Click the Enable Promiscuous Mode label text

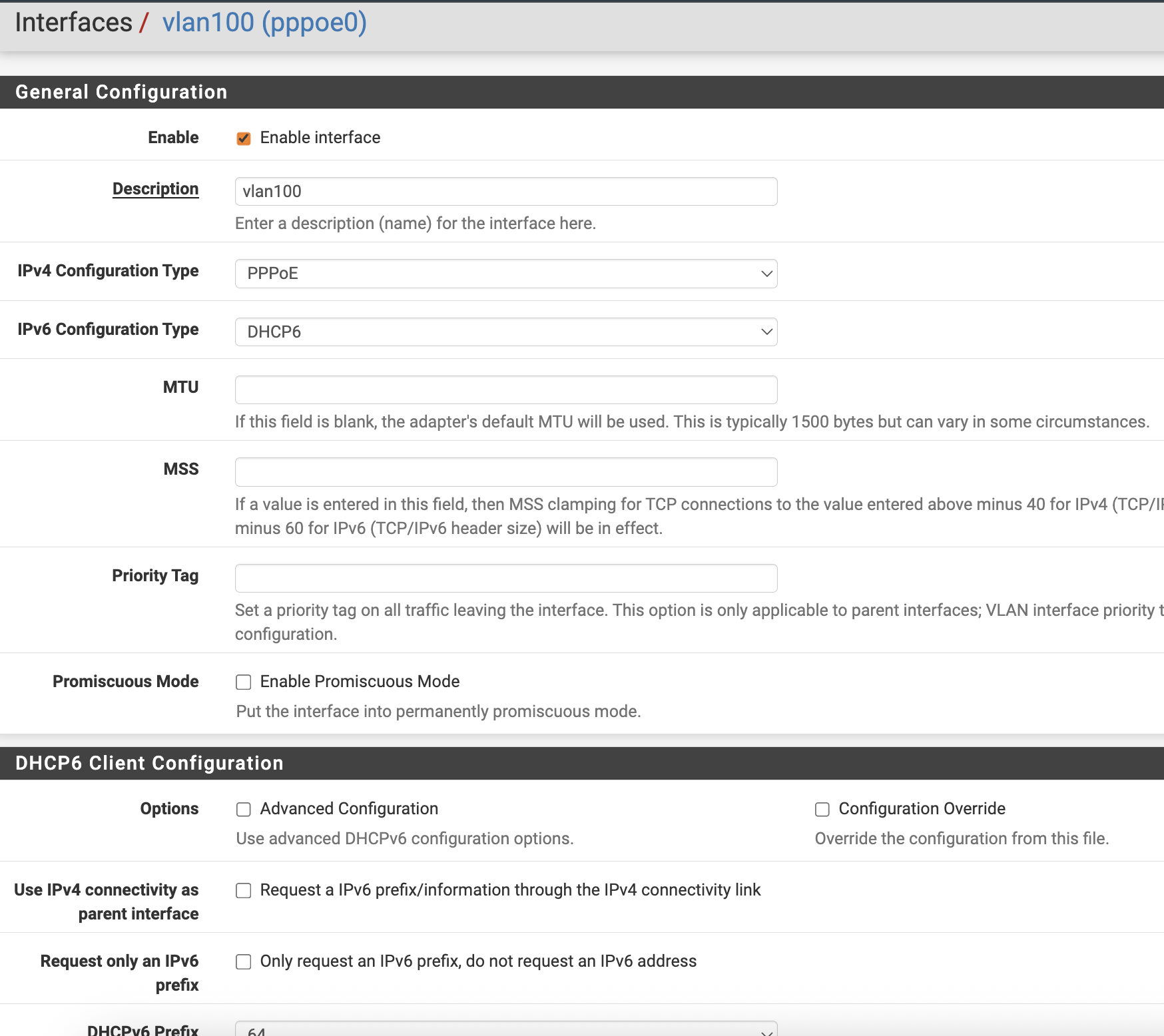click(360, 681)
